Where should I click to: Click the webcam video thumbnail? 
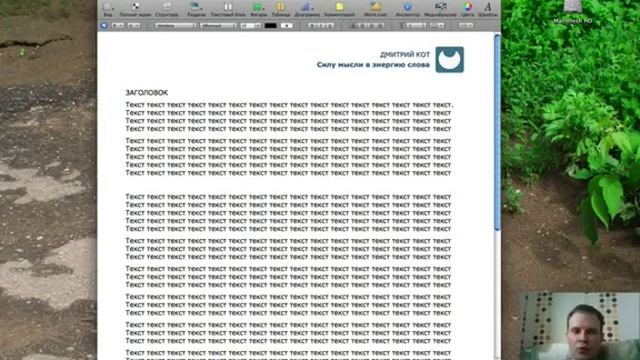[x=580, y=326]
